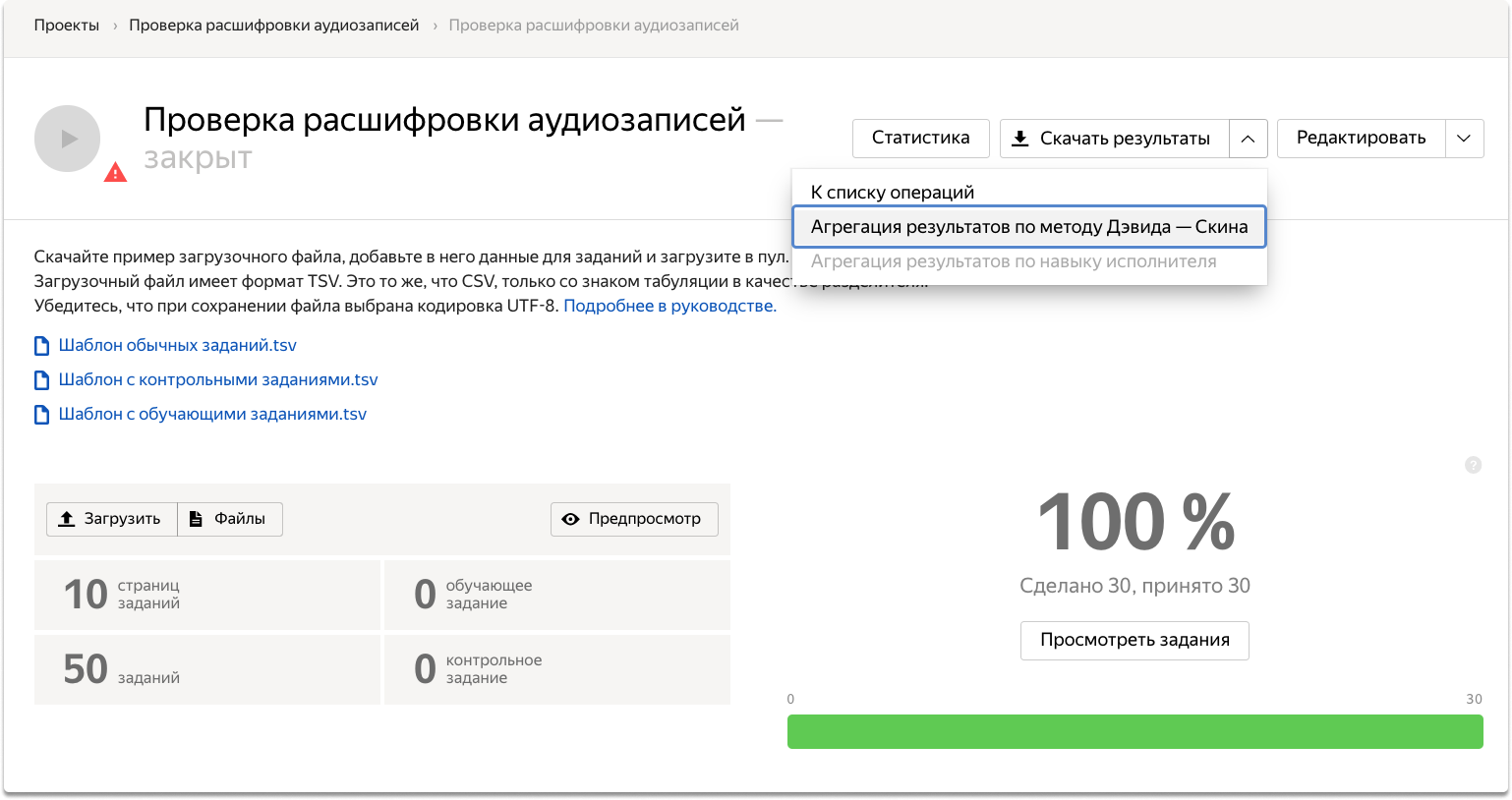Click the Загрузить upload button
The width and height of the screenshot is (1512, 800).
click(111, 519)
